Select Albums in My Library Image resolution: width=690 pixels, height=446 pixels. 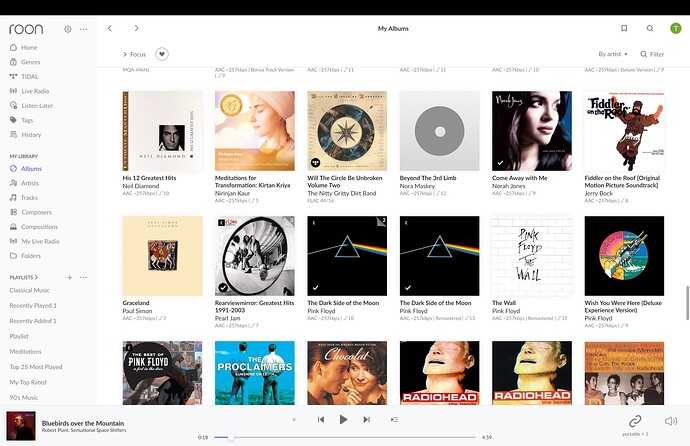click(26, 168)
